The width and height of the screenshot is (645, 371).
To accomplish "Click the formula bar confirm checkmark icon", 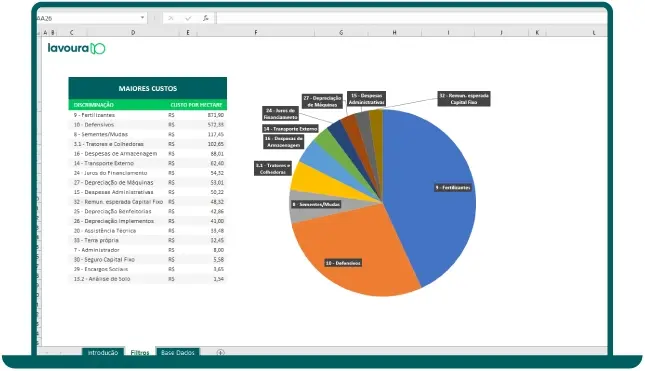I will (x=188, y=18).
